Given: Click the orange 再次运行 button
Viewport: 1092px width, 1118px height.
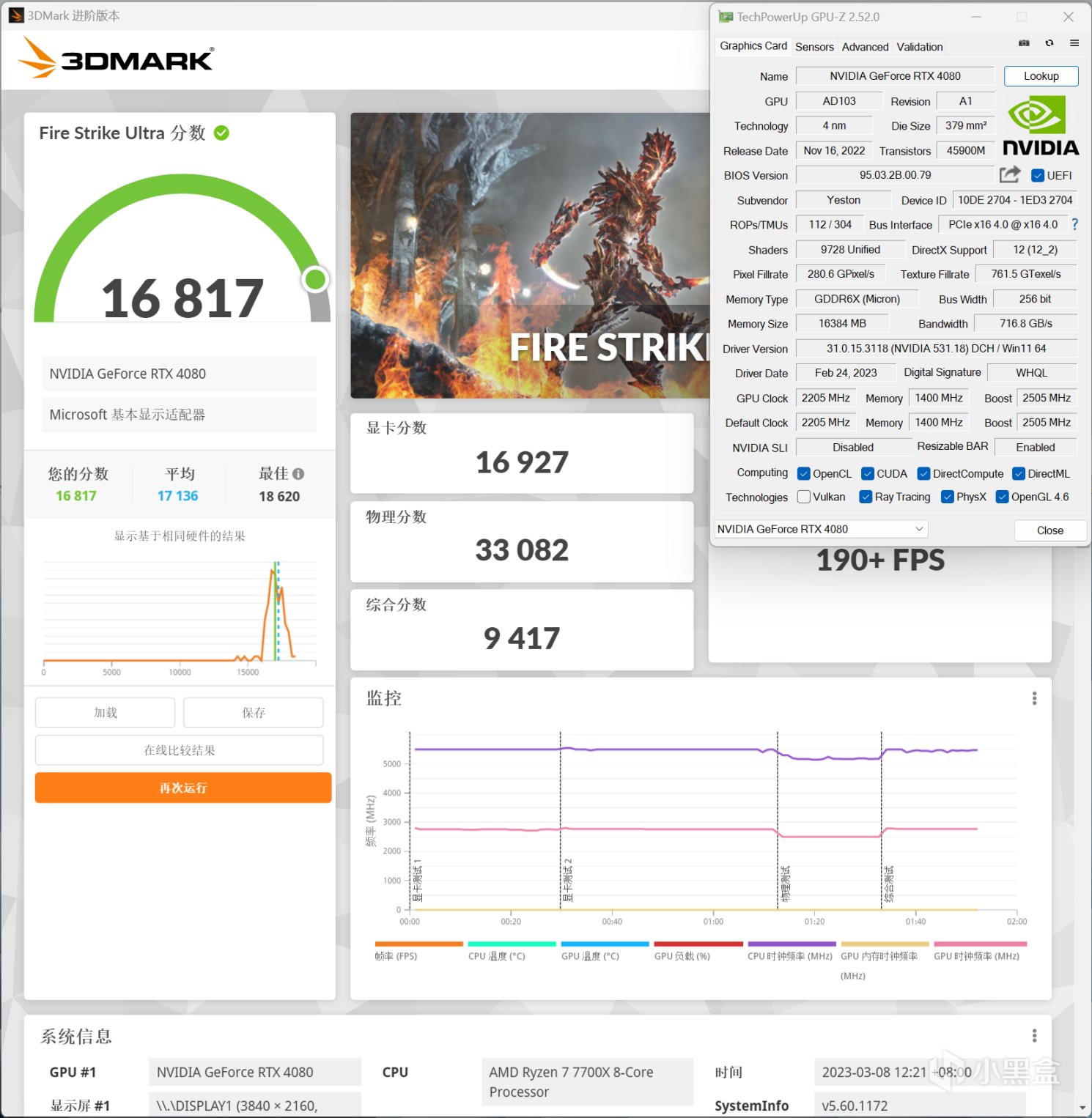Looking at the screenshot, I should 182,788.
